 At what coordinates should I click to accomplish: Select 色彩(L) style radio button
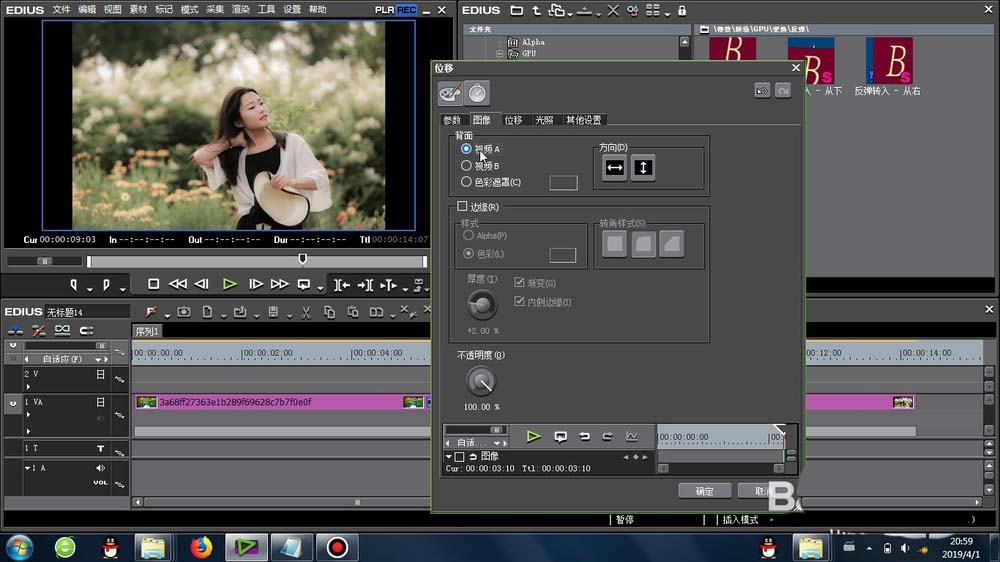(469, 253)
